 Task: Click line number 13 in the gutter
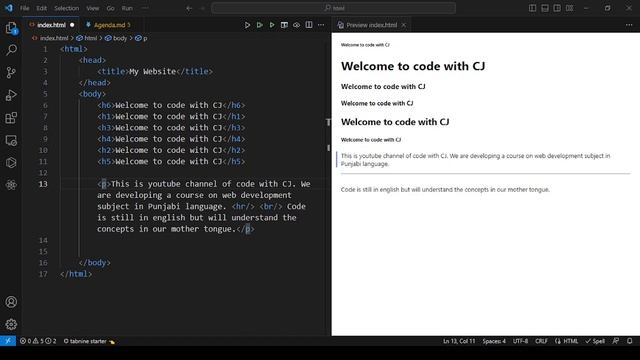[x=43, y=184]
